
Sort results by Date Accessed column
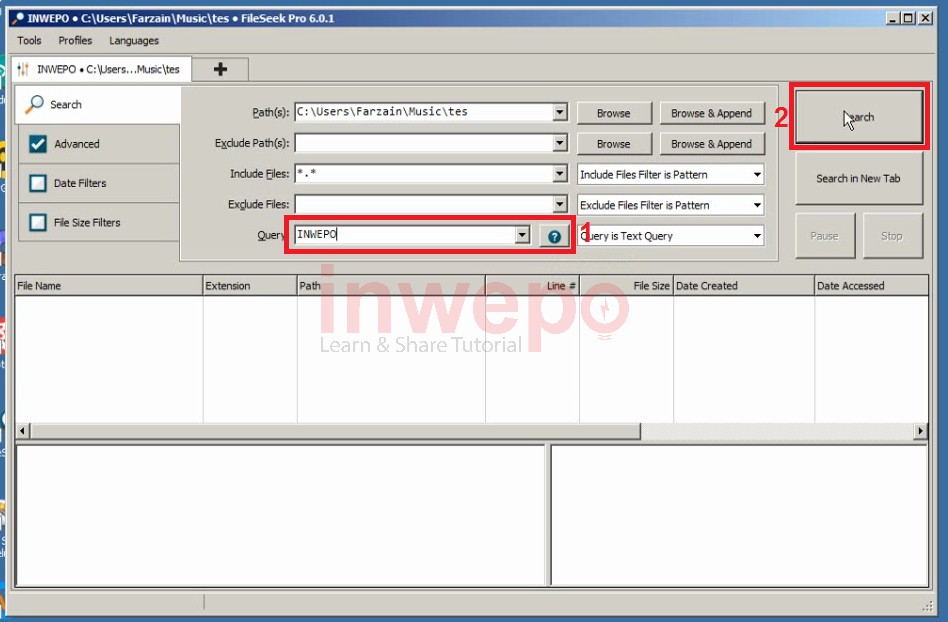pyautogui.click(x=871, y=286)
